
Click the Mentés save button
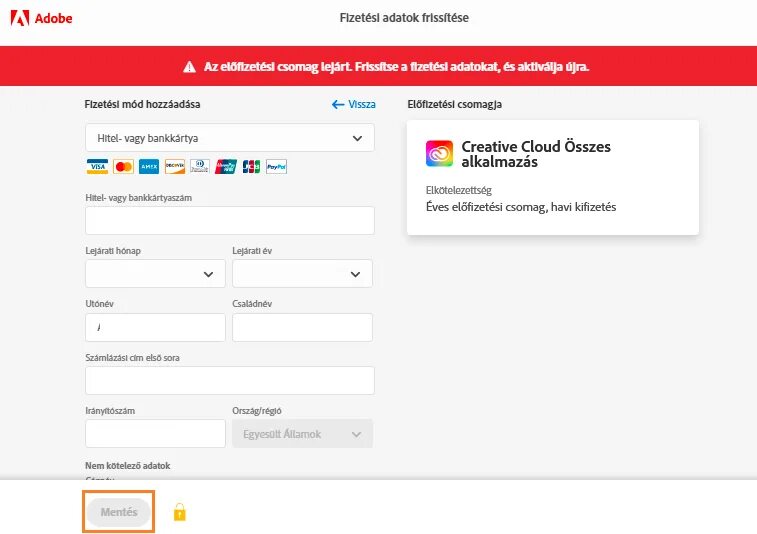click(119, 512)
